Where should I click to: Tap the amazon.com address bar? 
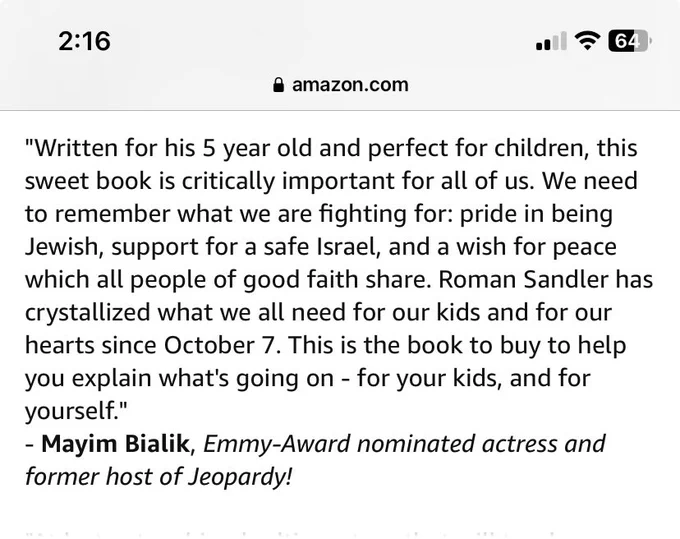(341, 85)
